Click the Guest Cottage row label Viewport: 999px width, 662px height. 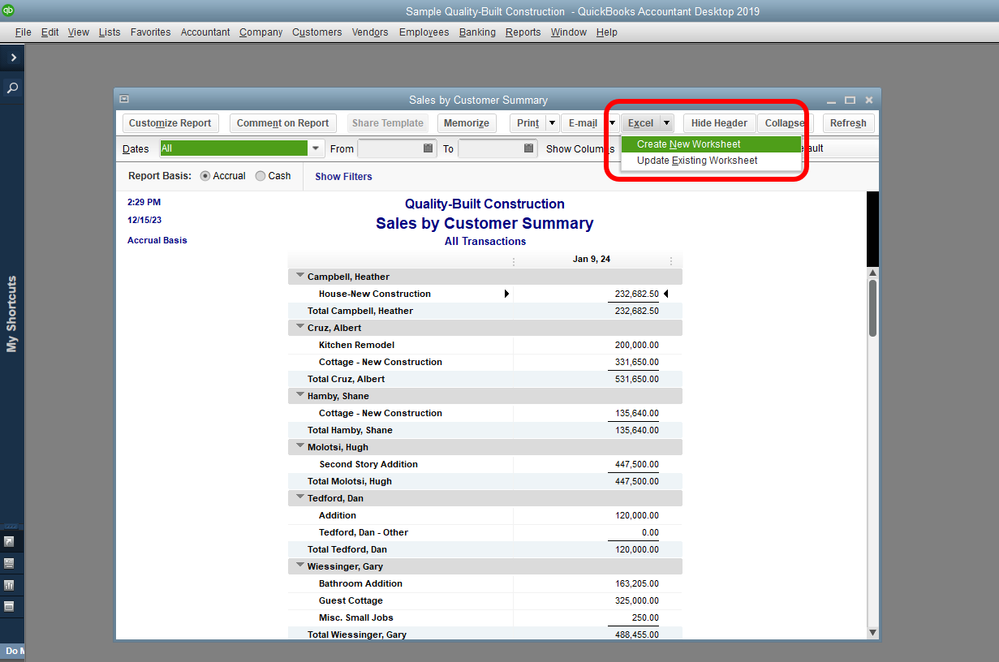click(x=351, y=600)
